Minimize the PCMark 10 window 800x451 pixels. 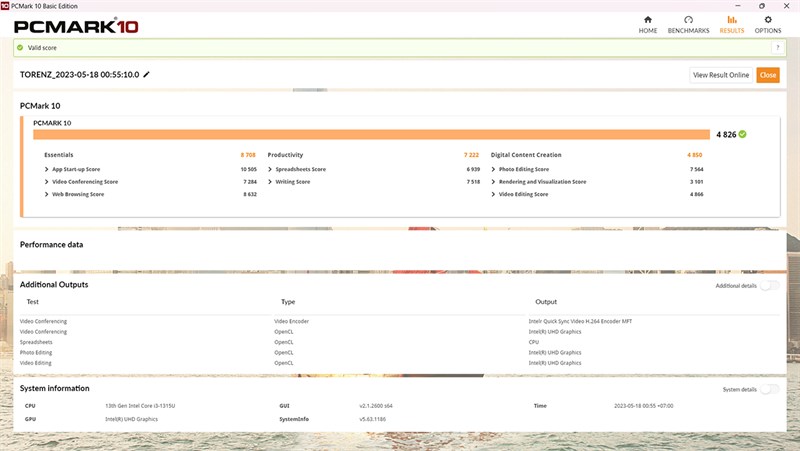(x=738, y=6)
